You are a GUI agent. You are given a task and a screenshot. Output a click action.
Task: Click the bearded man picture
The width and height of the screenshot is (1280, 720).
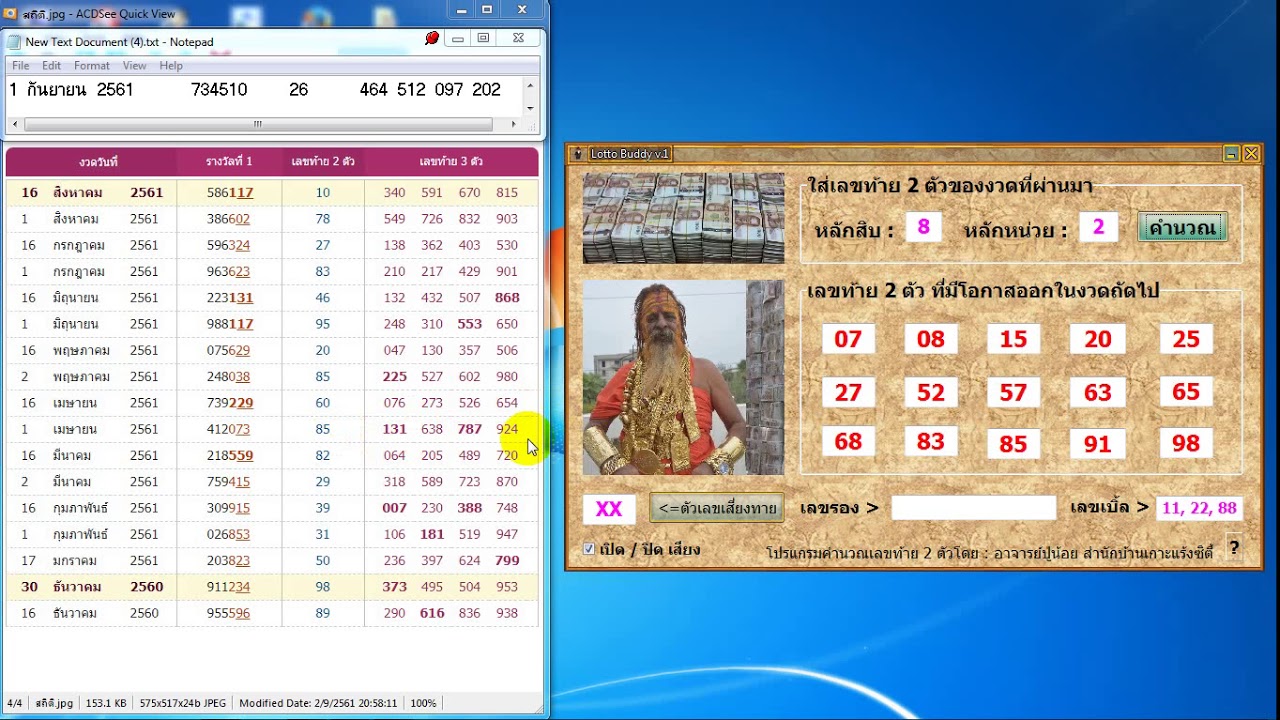684,377
